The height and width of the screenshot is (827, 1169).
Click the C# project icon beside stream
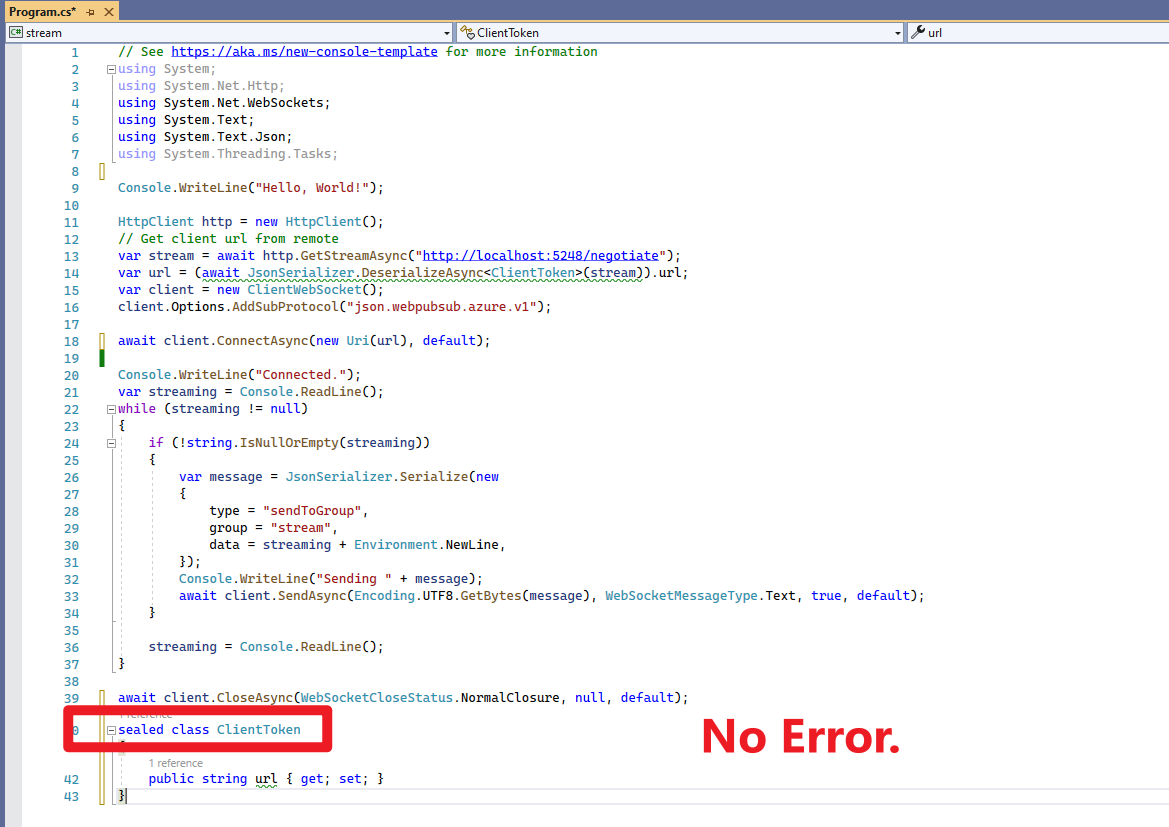pos(16,33)
